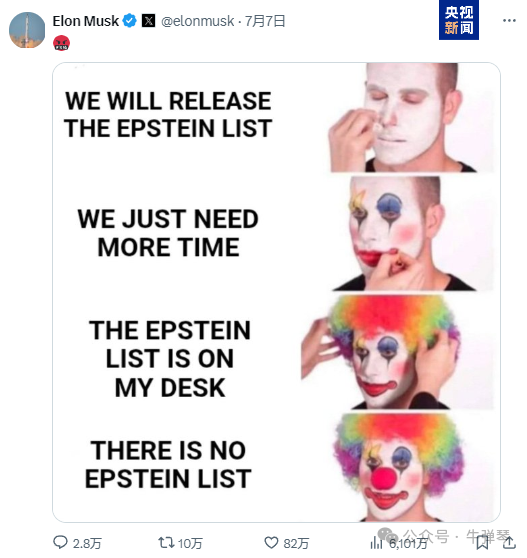Click the blue verified checkmark badge
The width and height of the screenshot is (527, 558).
coord(130,21)
